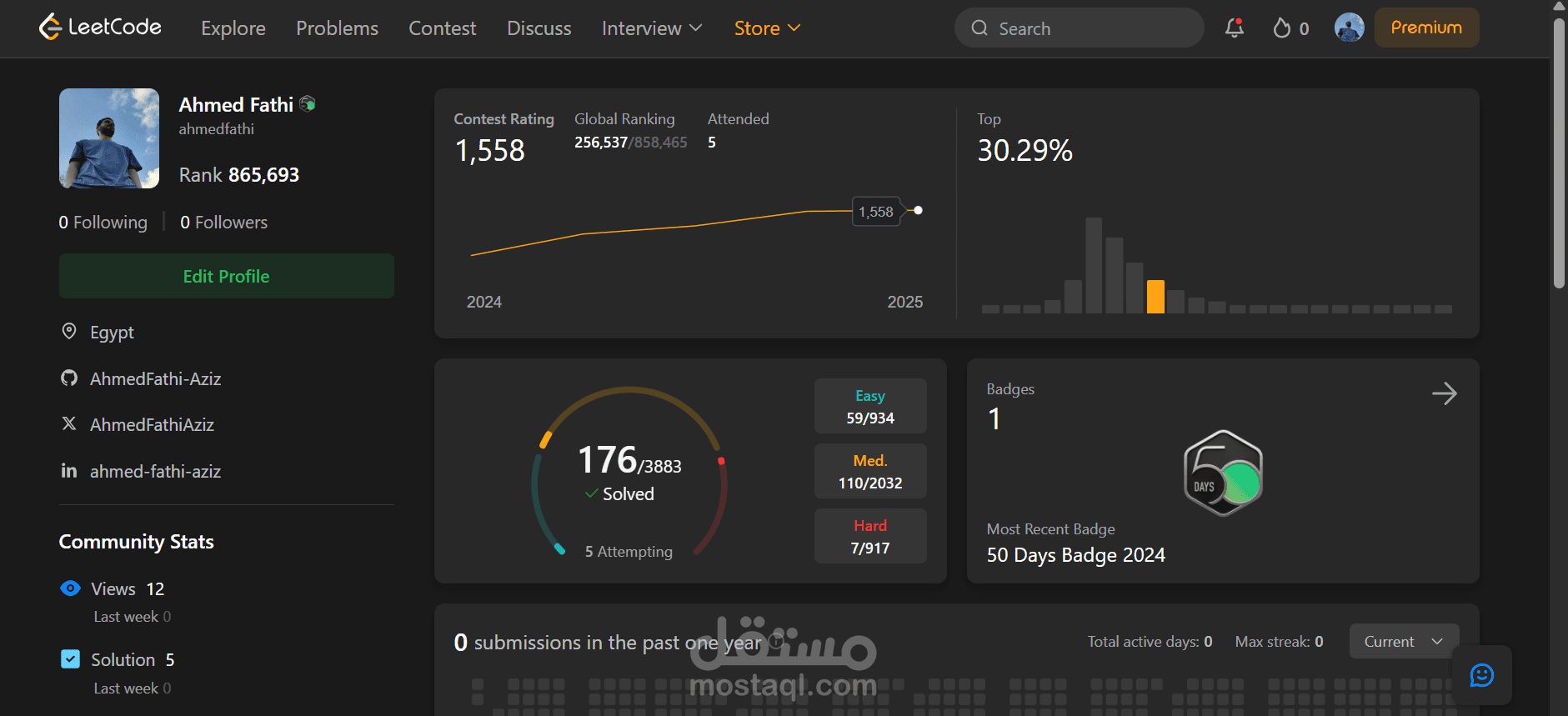Open badges list with arrow

(x=1445, y=393)
